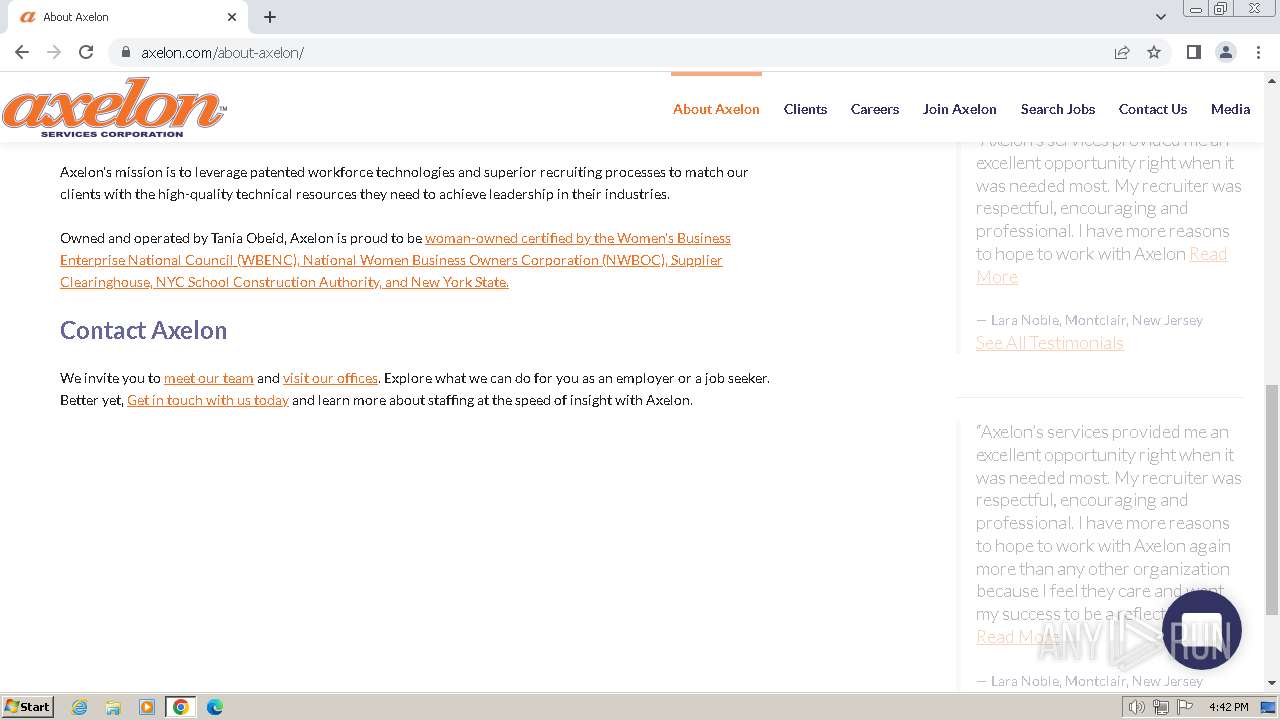Image resolution: width=1280 pixels, height=720 pixels.
Task: Launch Microsoft Edge from the taskbar
Action: [x=215, y=707]
